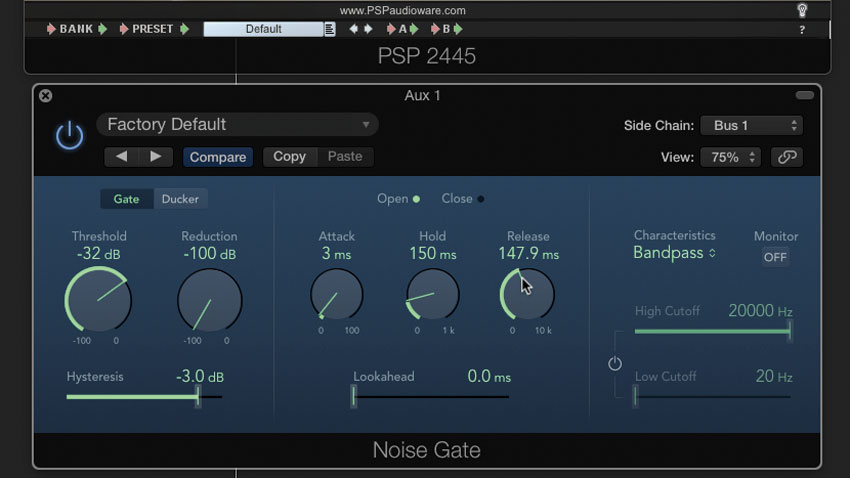This screenshot has height=478, width=850.
Task: Click green arrow after A in PSP 2445
Action: coord(414,29)
